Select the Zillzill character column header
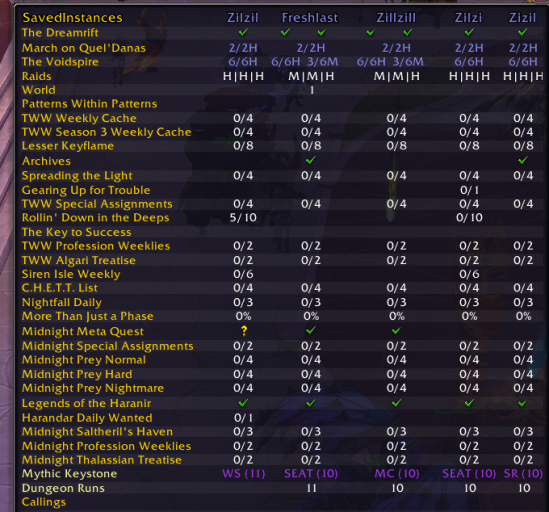Viewport: 549px width, 512px height. click(396, 18)
